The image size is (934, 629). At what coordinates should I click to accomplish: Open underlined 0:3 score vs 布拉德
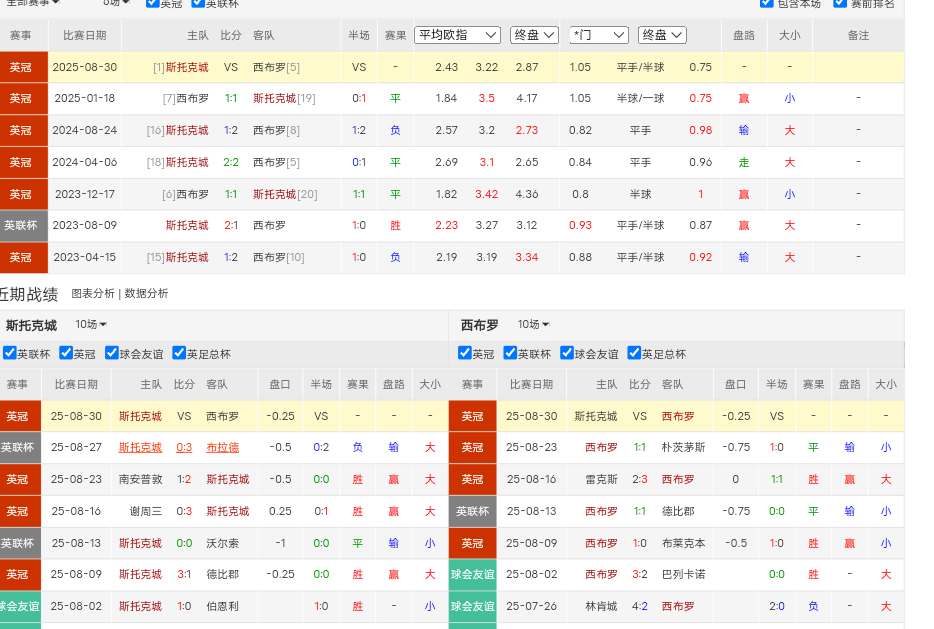(184, 447)
